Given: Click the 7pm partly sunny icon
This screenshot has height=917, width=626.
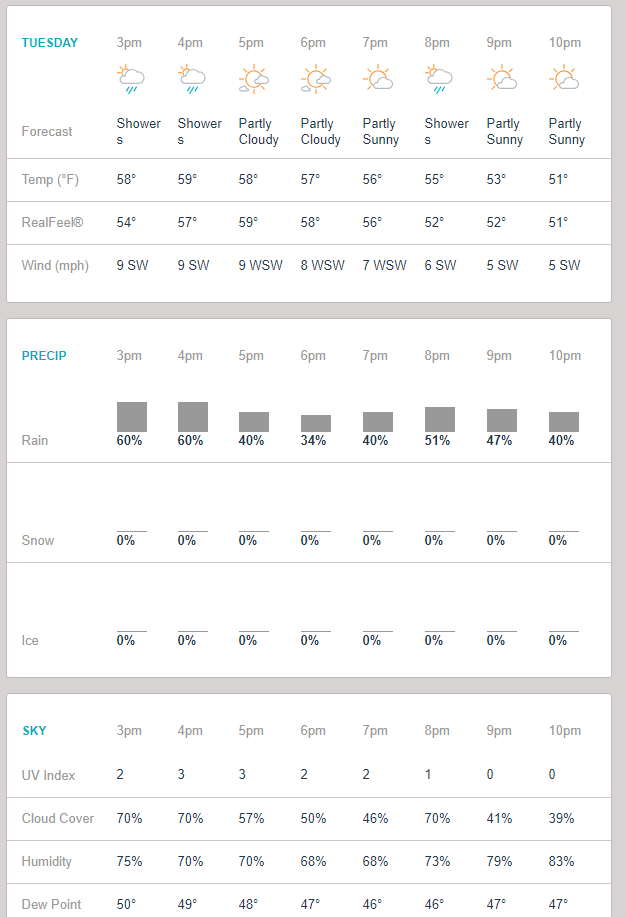Looking at the screenshot, I should pyautogui.click(x=378, y=79).
